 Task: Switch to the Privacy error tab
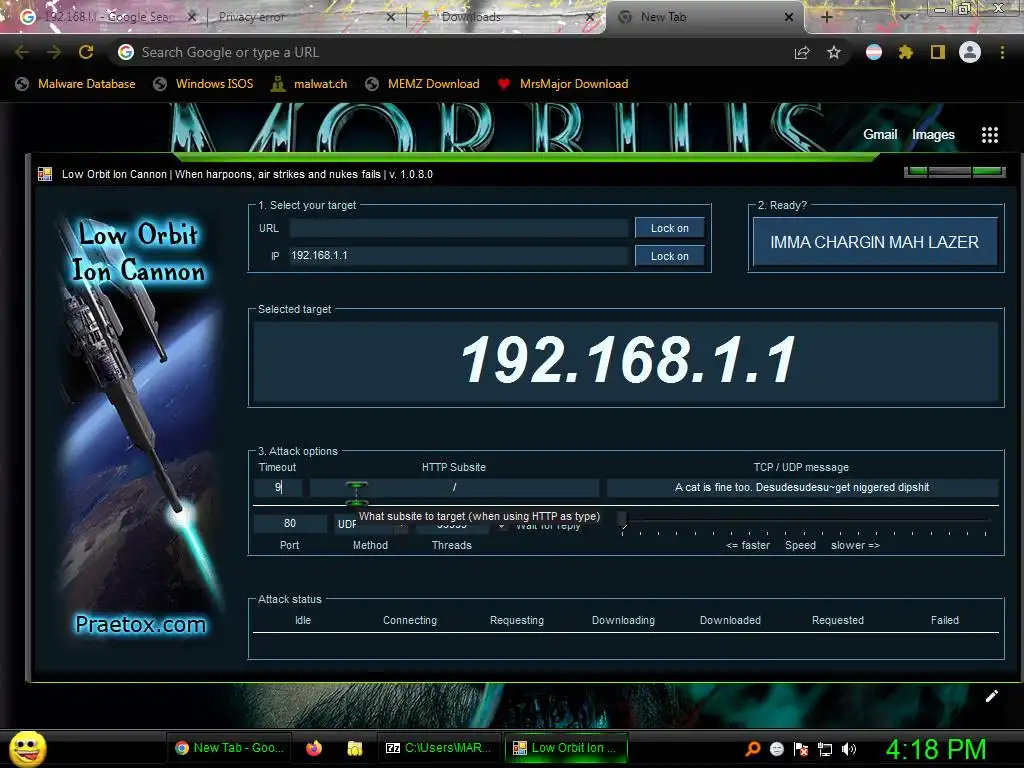pos(306,17)
